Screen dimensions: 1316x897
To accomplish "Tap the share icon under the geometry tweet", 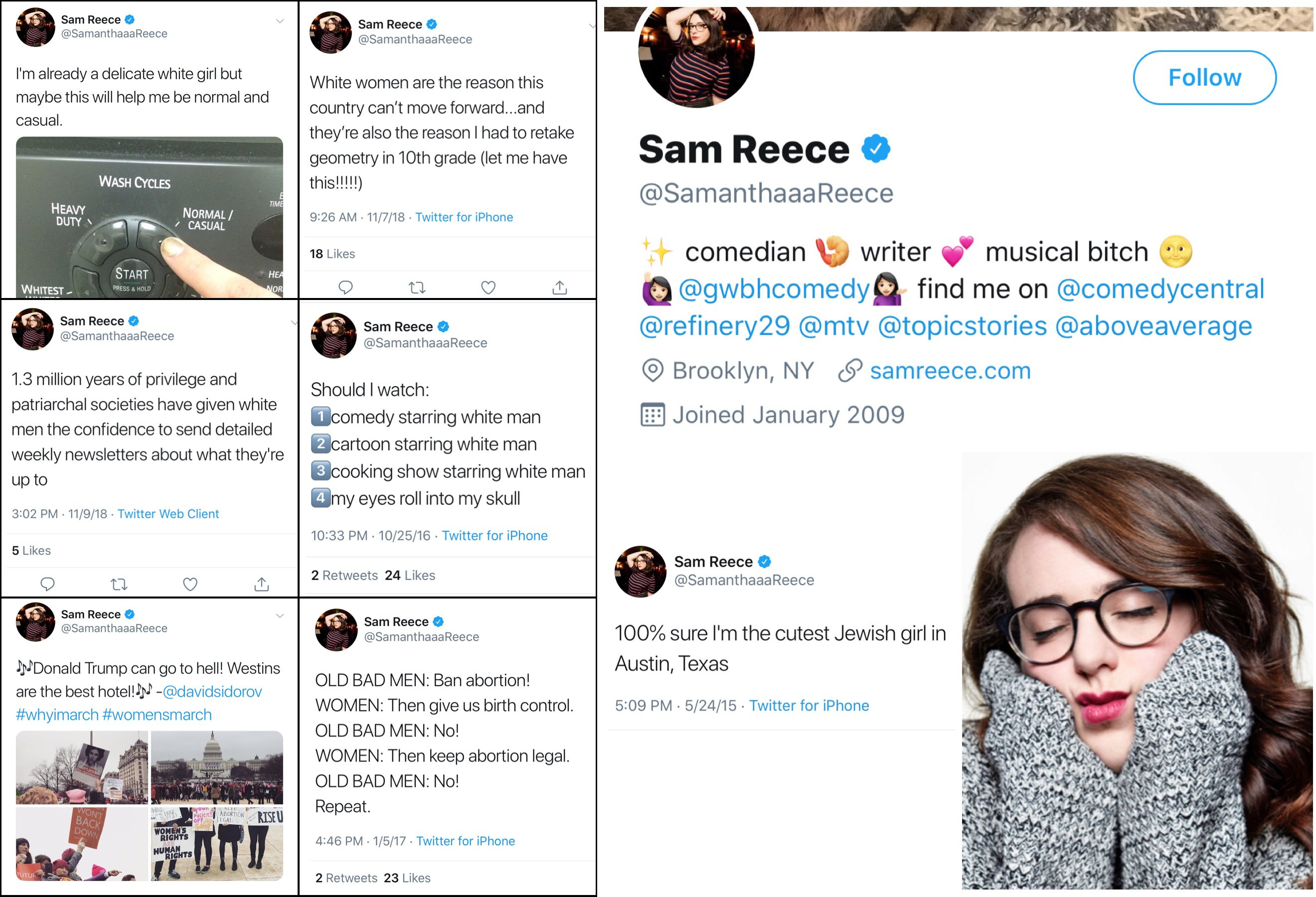I will point(559,288).
